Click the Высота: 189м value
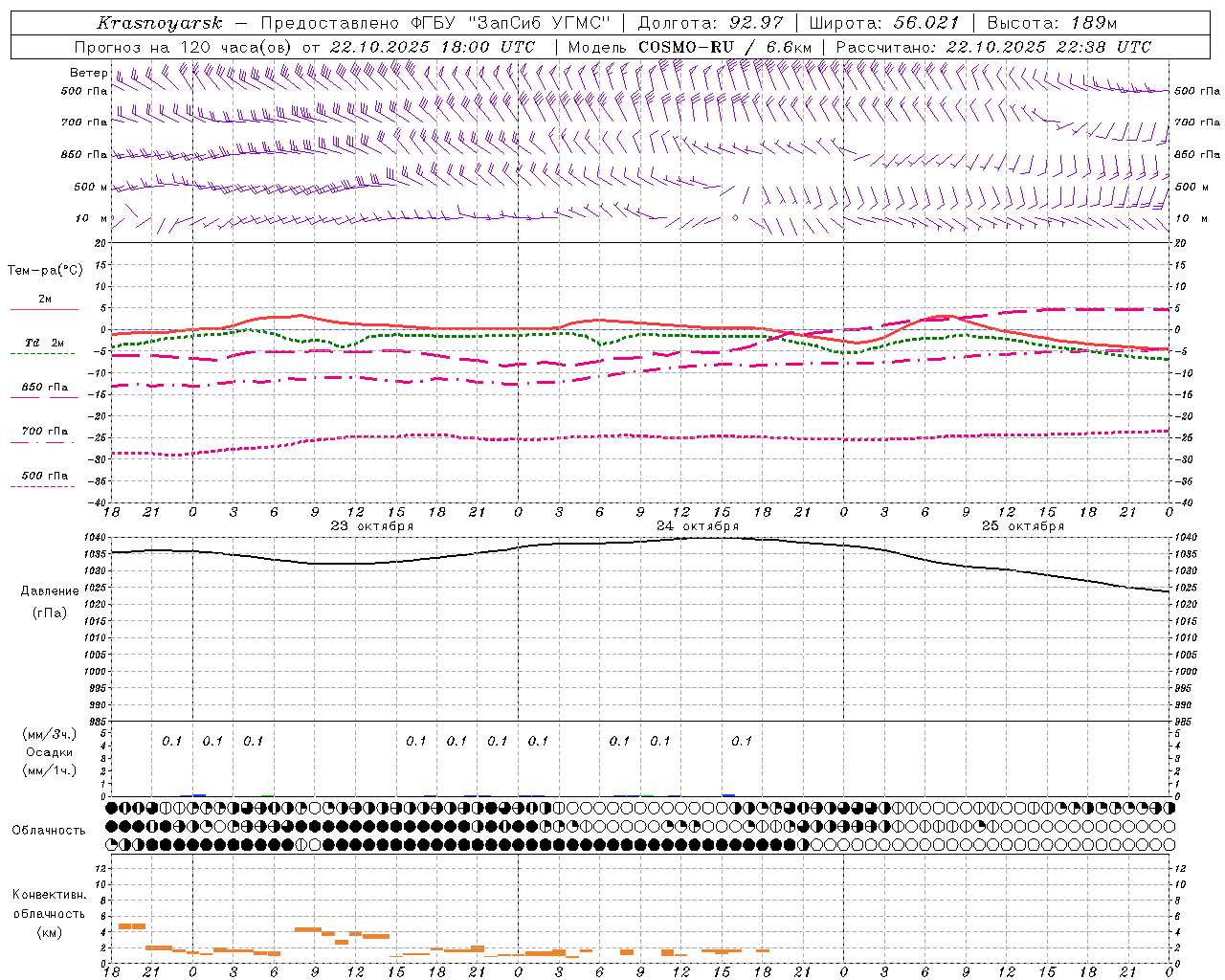The width and height of the screenshot is (1225, 980). click(1052, 23)
